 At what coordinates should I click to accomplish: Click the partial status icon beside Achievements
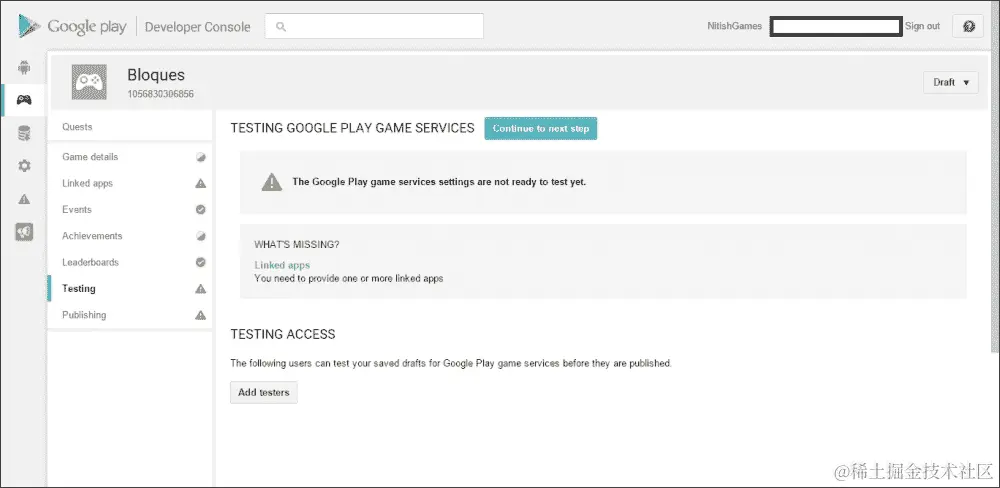coord(200,236)
